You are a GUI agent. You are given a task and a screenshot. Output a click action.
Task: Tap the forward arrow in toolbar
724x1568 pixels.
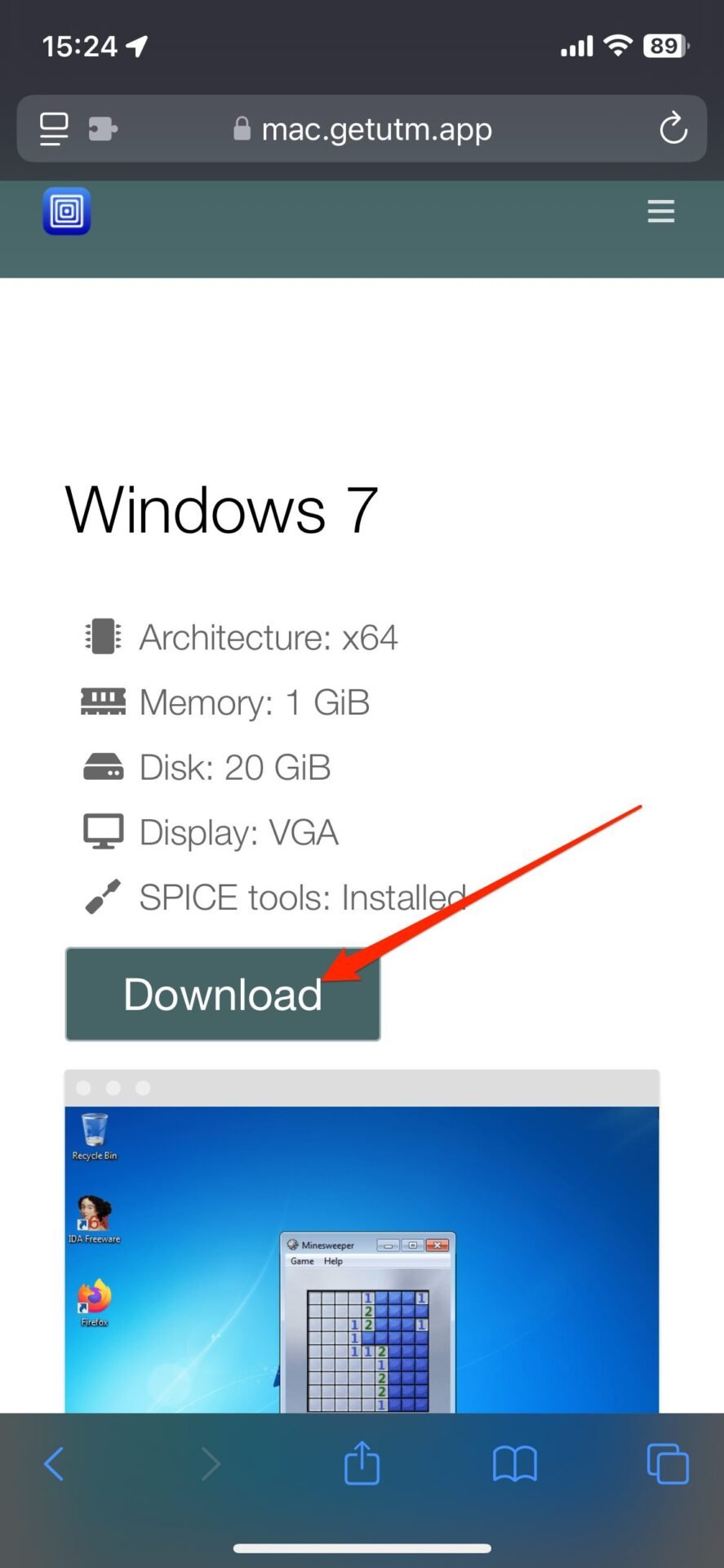[211, 1463]
